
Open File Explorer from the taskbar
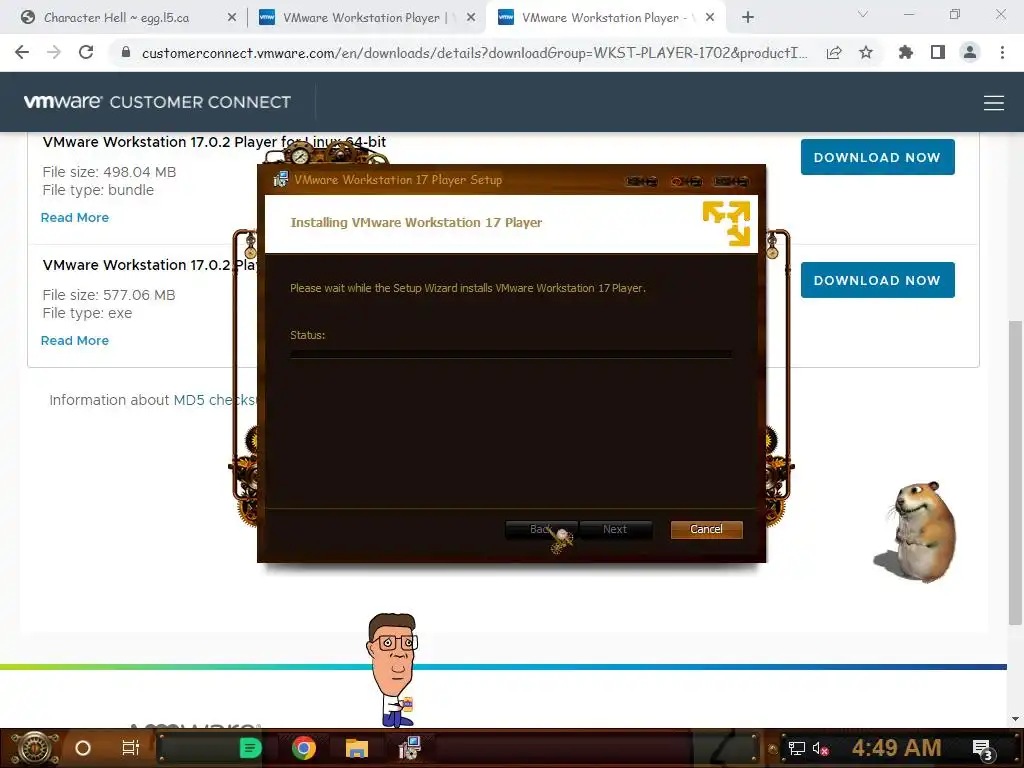[x=357, y=748]
